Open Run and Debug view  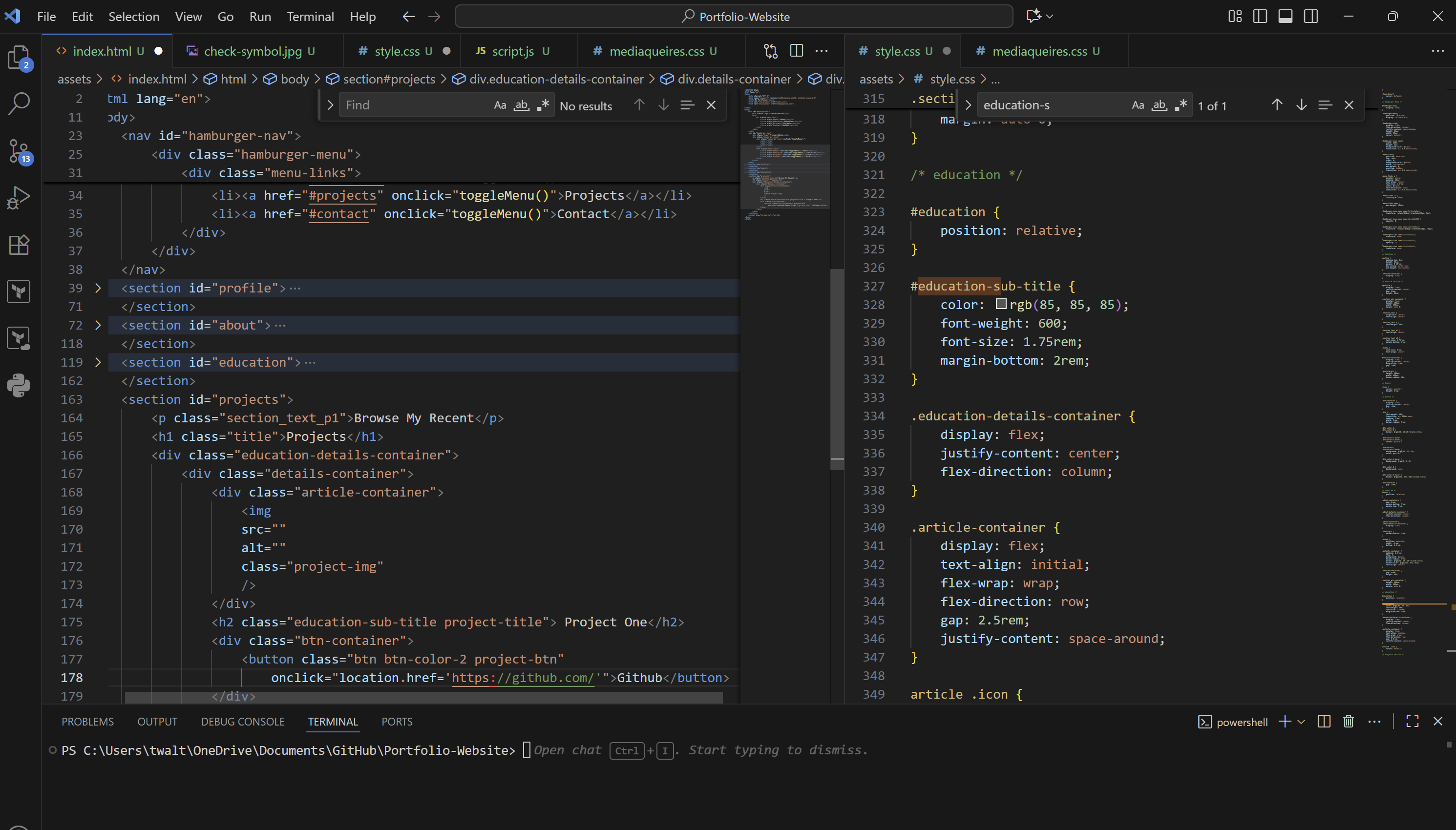point(19,198)
